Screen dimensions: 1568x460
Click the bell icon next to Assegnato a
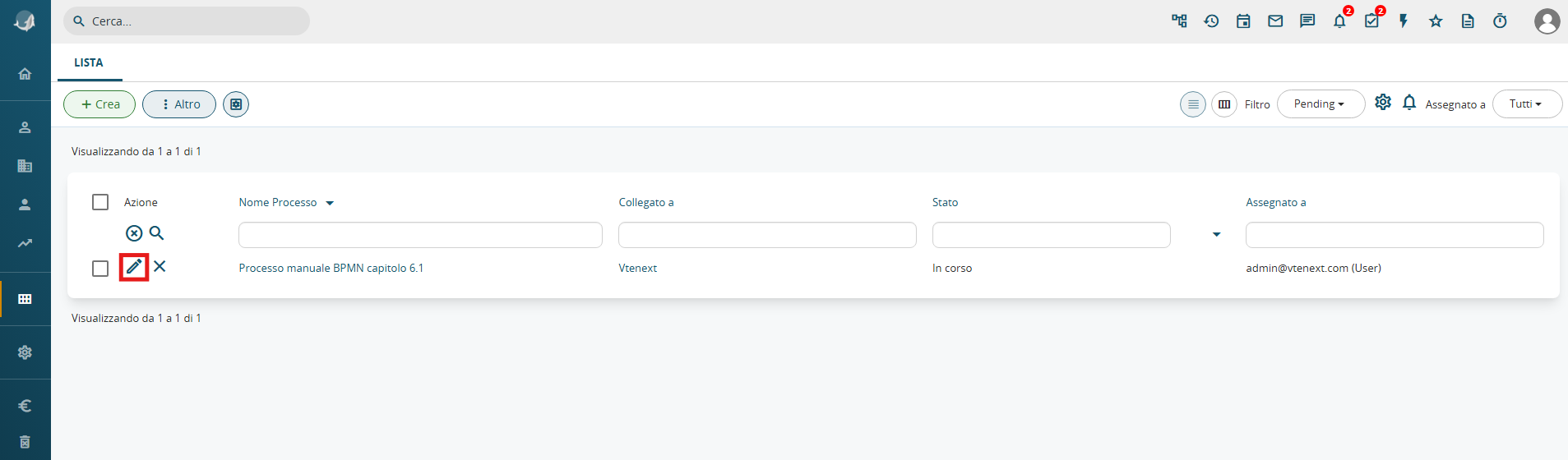[x=1409, y=102]
